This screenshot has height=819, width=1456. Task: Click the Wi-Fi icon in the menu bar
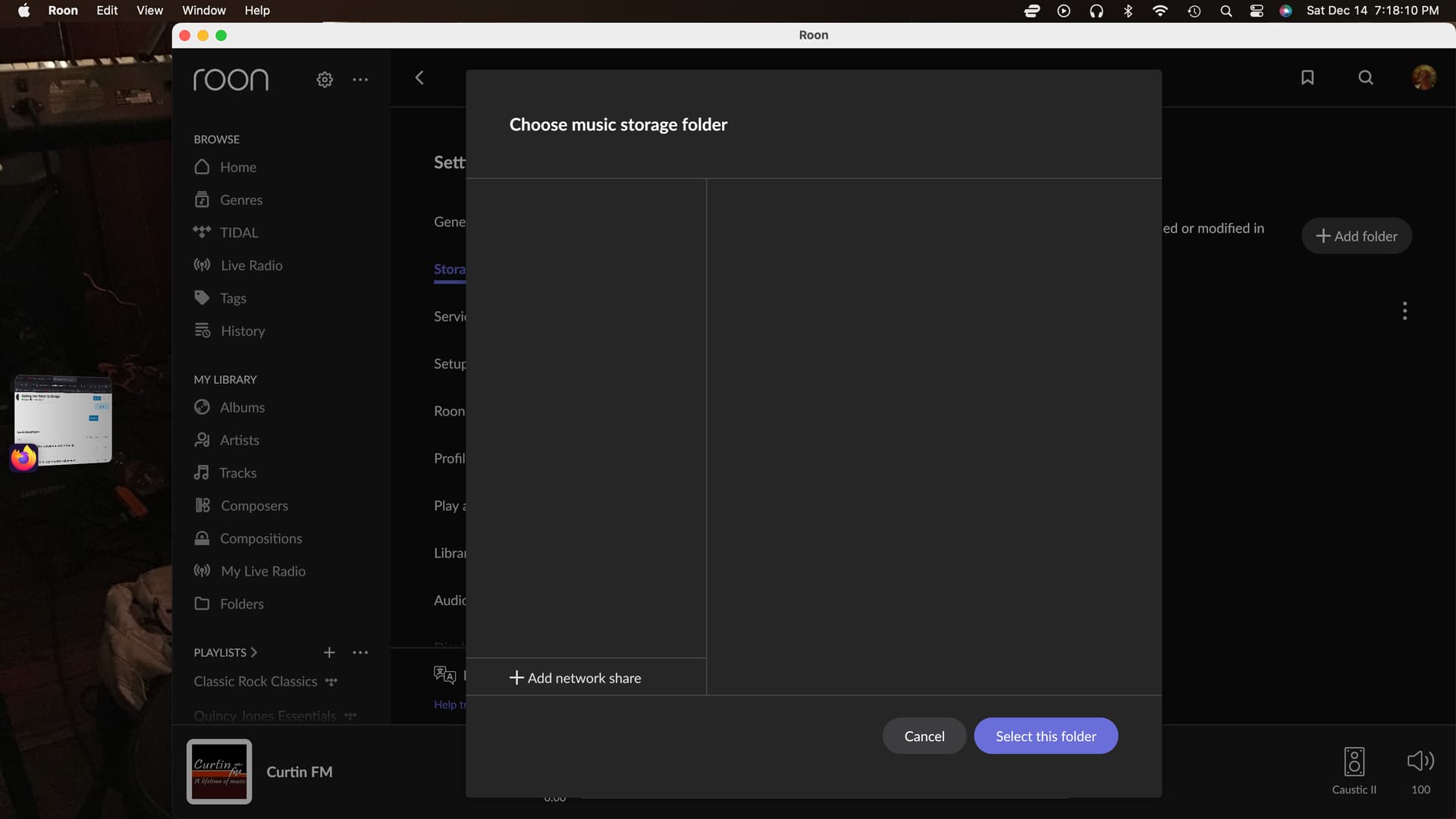click(1159, 11)
